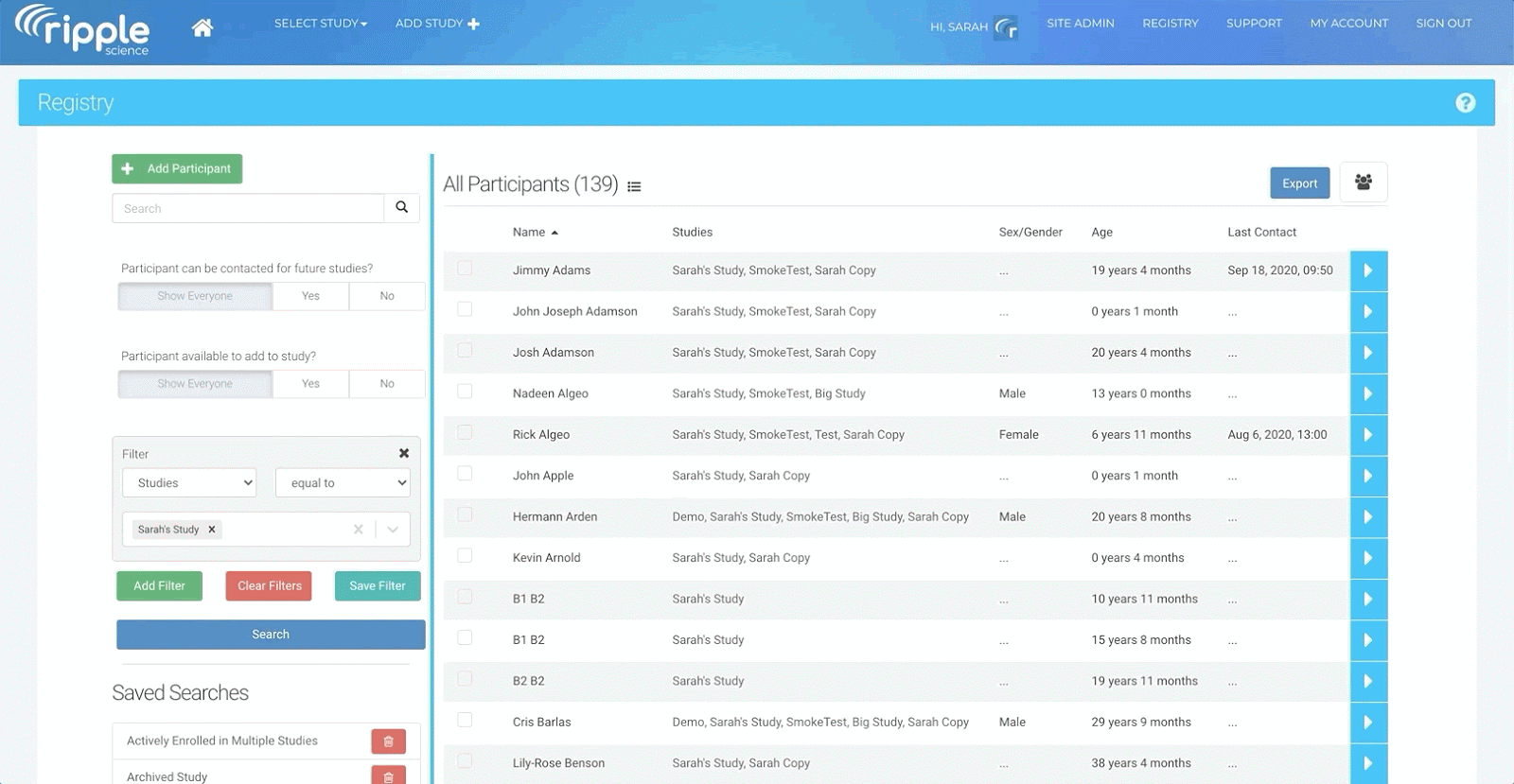This screenshot has height=784, width=1514.
Task: Choose Yes for future studies contact
Action: point(310,296)
